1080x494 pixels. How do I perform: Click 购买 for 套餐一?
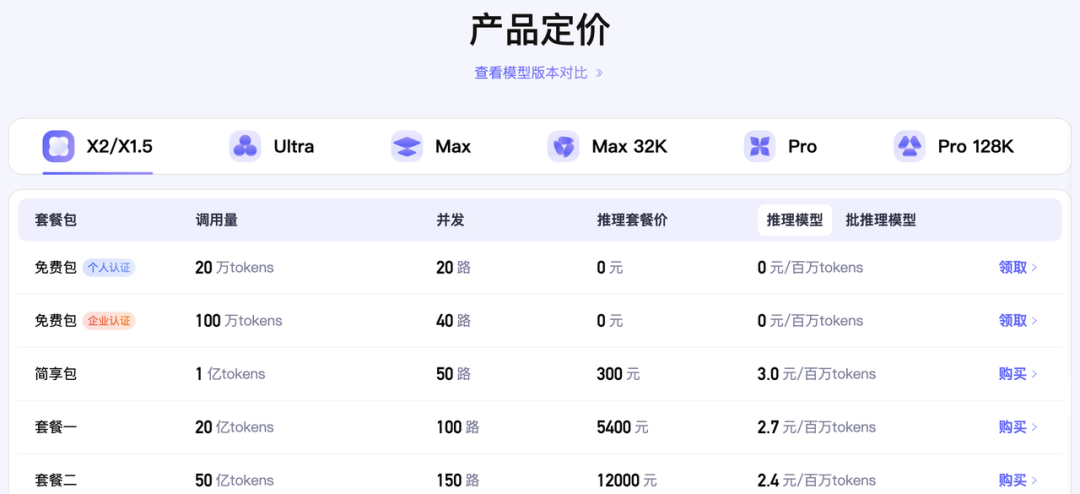[x=1018, y=427]
